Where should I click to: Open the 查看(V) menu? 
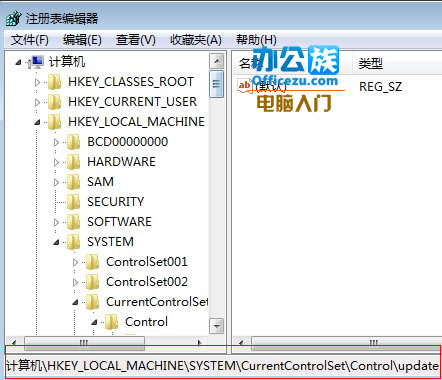tap(136, 40)
